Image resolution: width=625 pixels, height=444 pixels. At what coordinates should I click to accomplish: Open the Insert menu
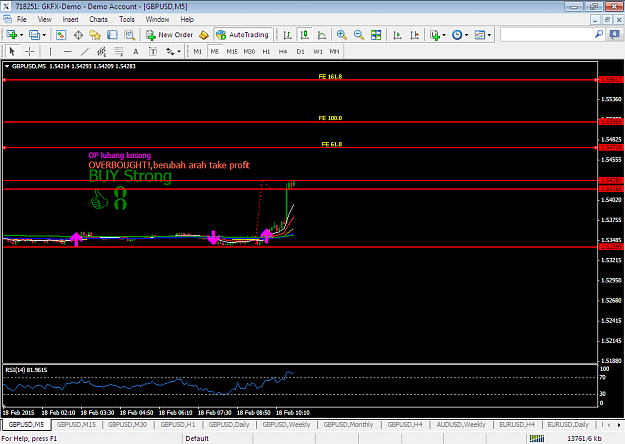point(71,19)
